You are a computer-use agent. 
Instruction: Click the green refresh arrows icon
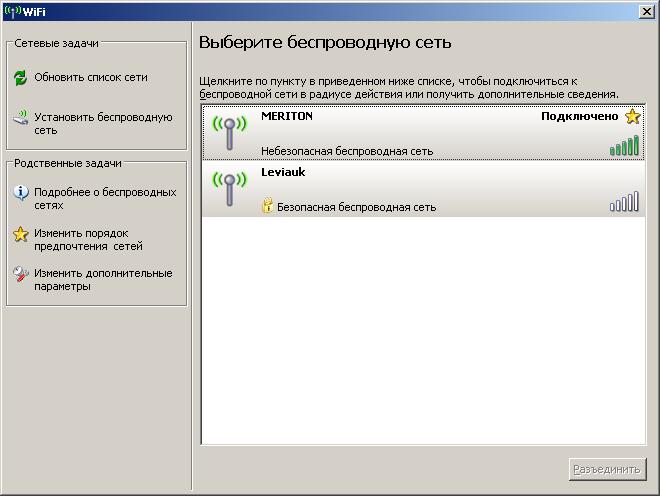click(x=20, y=78)
